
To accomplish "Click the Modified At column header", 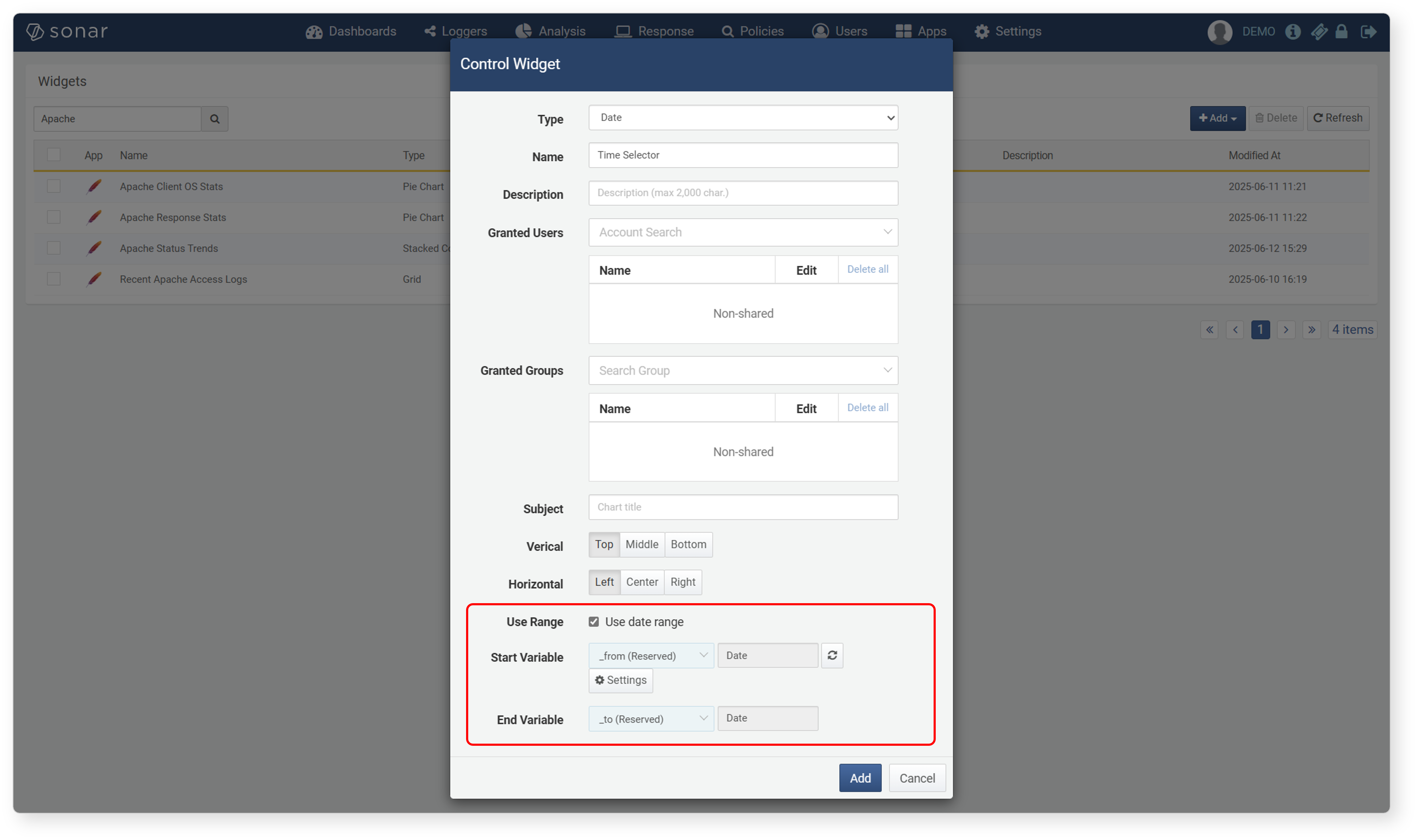I will pyautogui.click(x=1254, y=155).
